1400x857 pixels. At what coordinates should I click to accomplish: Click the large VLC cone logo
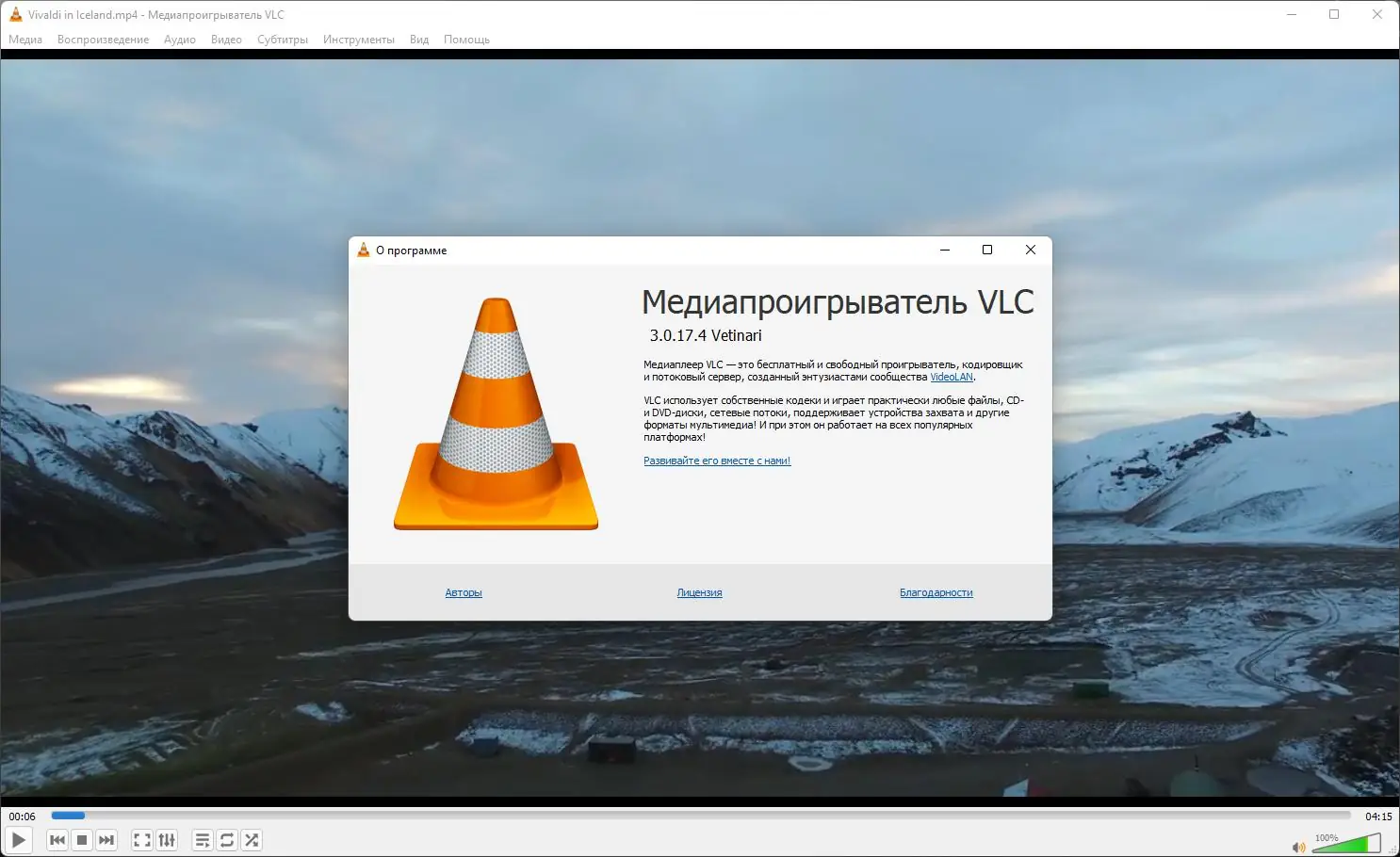497,413
